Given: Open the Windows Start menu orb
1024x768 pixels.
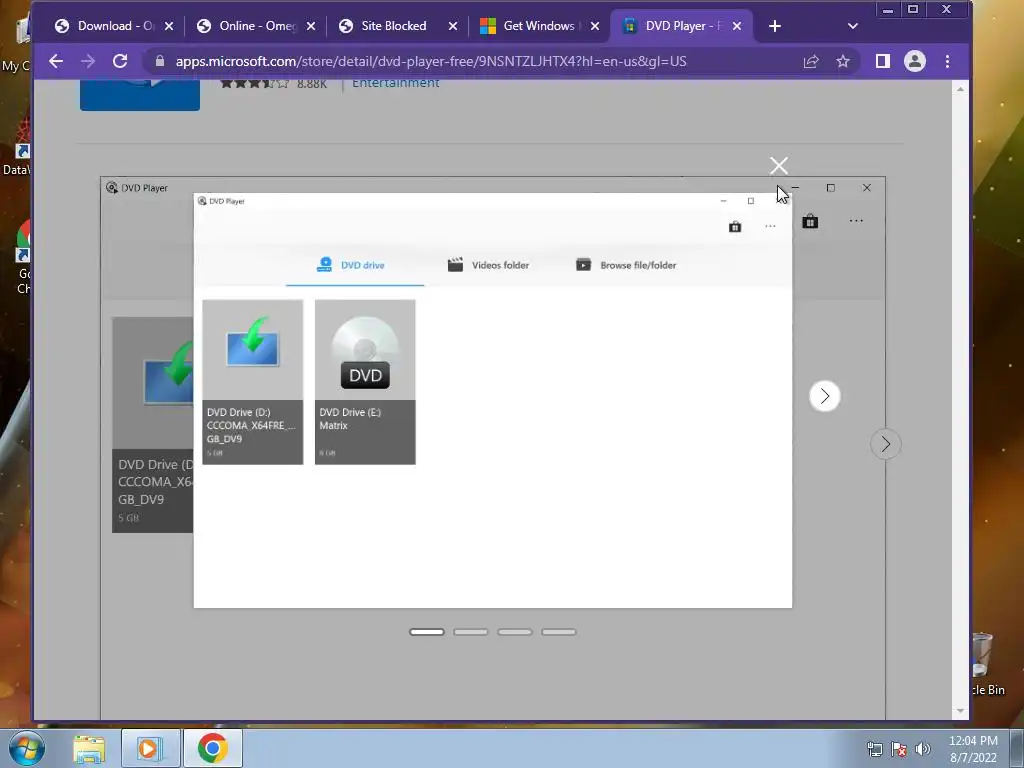Looking at the screenshot, I should click(x=27, y=748).
